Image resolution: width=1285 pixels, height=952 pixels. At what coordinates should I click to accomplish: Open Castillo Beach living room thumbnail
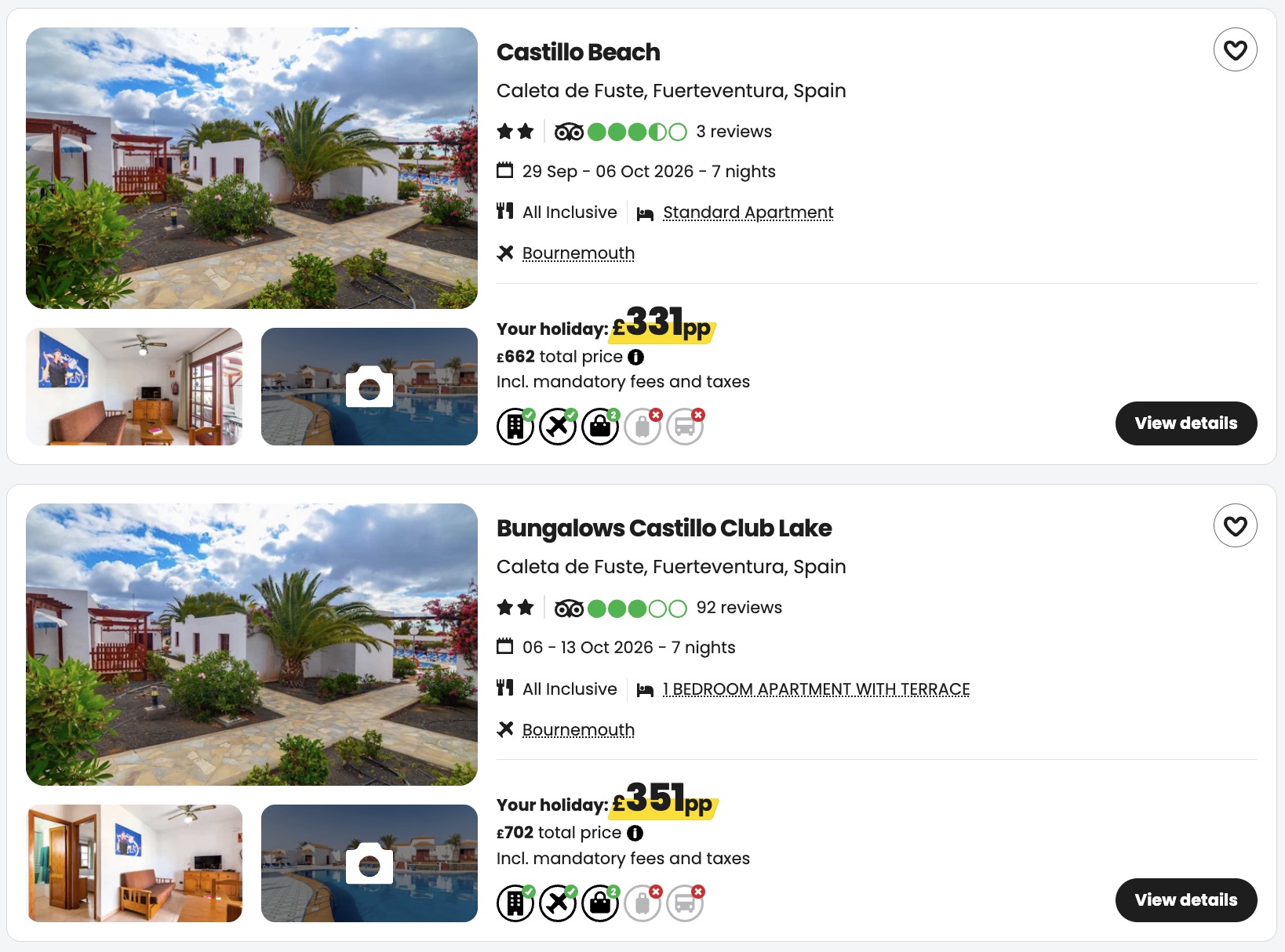click(134, 387)
